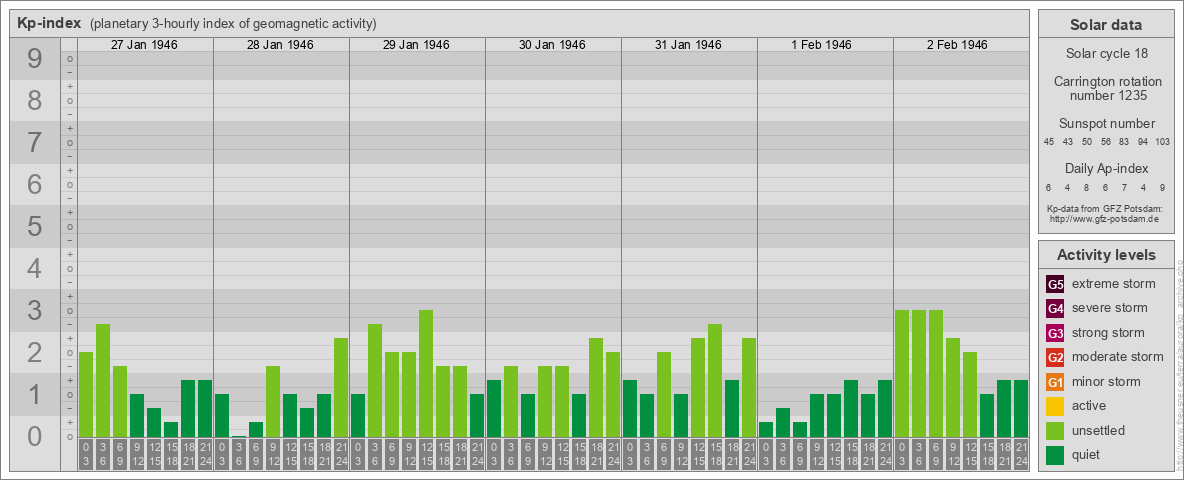Image resolution: width=1184 pixels, height=480 pixels.
Task: Click the Kp-index title
Action: click(49, 23)
